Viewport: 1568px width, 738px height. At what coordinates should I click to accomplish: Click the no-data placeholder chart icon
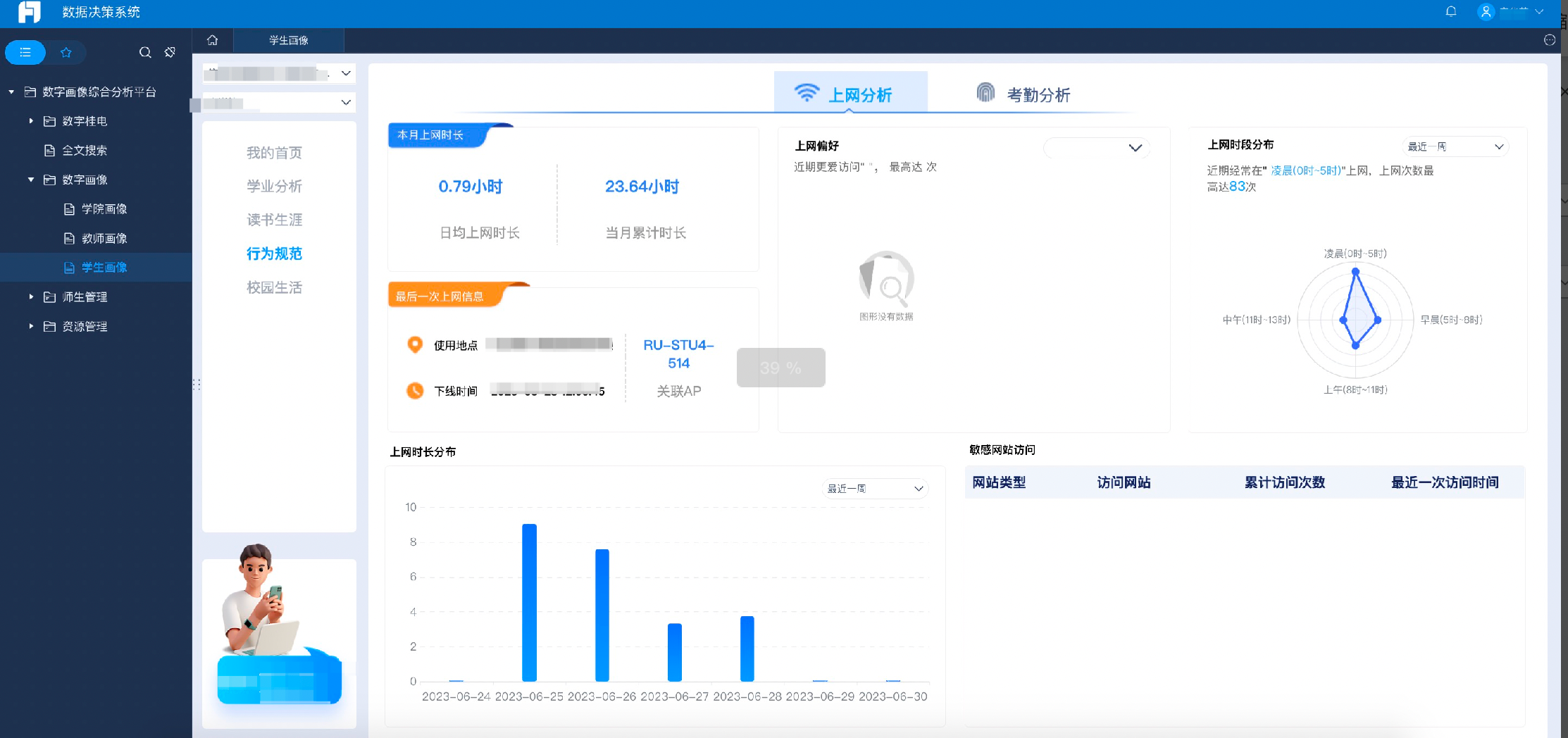point(886,279)
